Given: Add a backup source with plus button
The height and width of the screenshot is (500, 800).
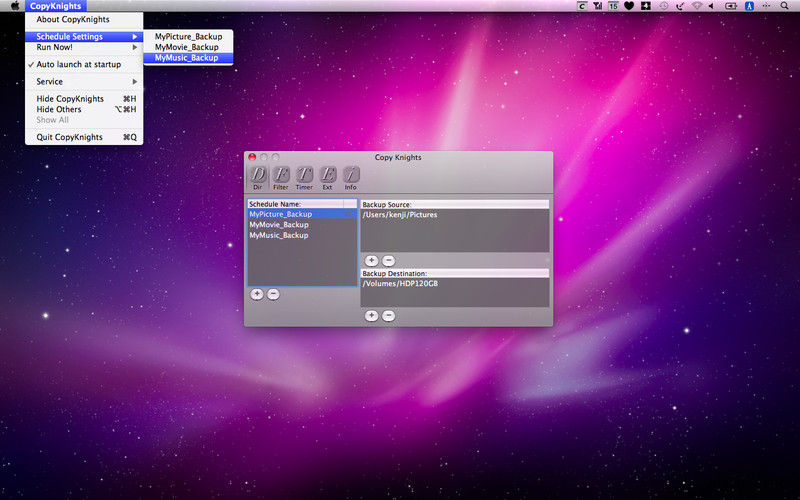Looking at the screenshot, I should point(371,261).
